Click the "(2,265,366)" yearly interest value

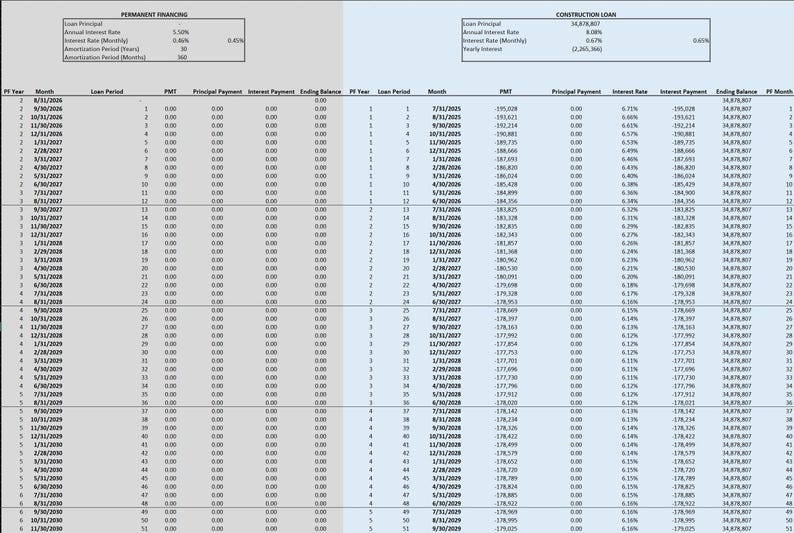pyautogui.click(x=587, y=49)
